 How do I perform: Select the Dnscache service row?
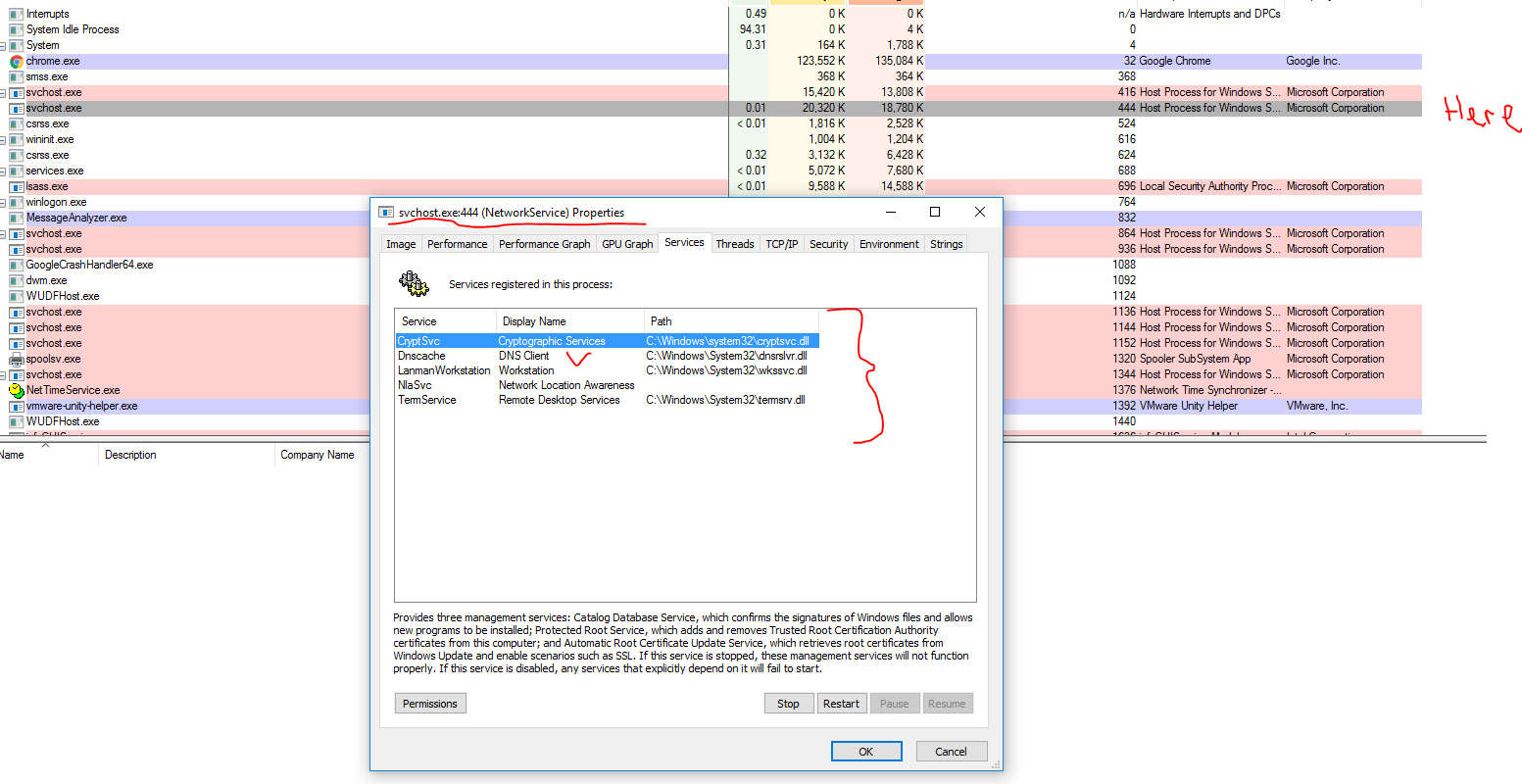[607, 356]
